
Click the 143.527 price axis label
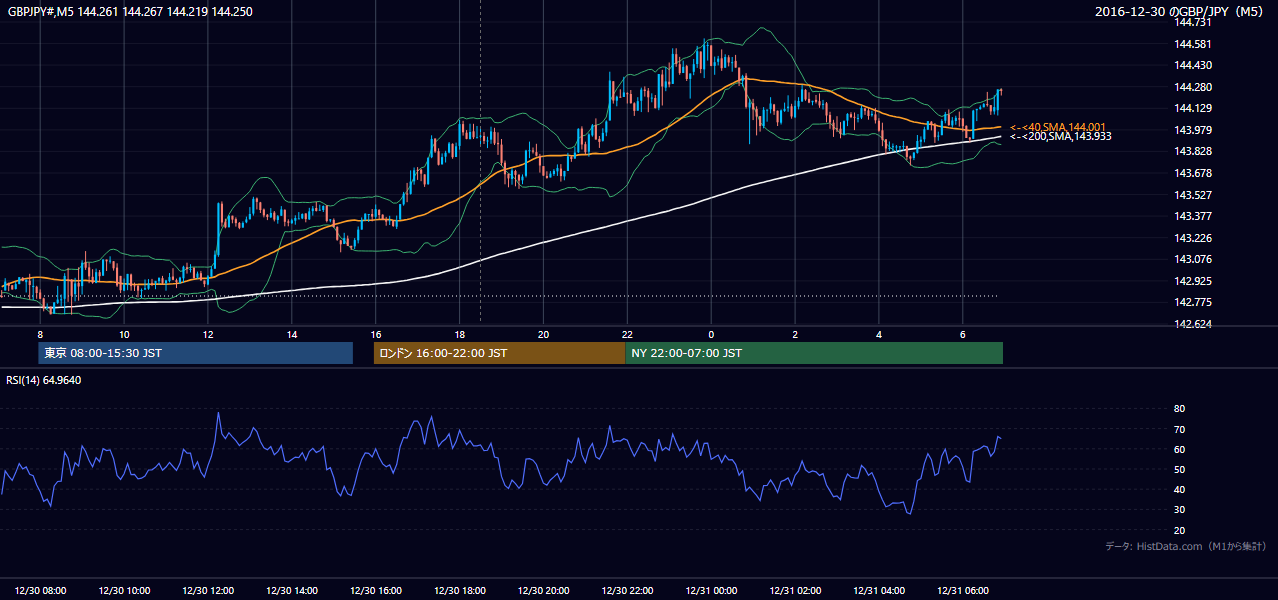(x=1194, y=195)
